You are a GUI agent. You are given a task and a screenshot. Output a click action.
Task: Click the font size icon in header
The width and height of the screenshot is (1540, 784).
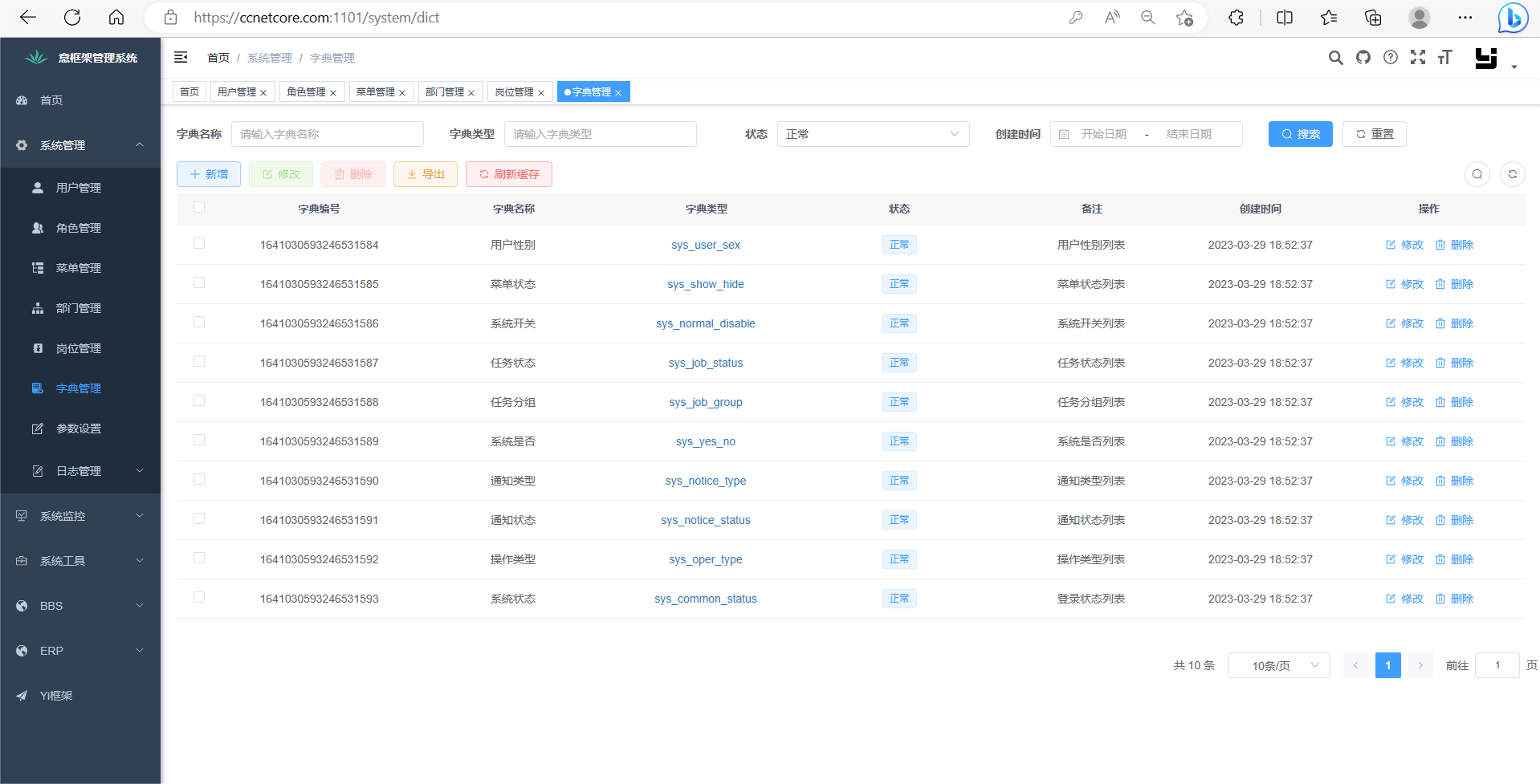1445,57
